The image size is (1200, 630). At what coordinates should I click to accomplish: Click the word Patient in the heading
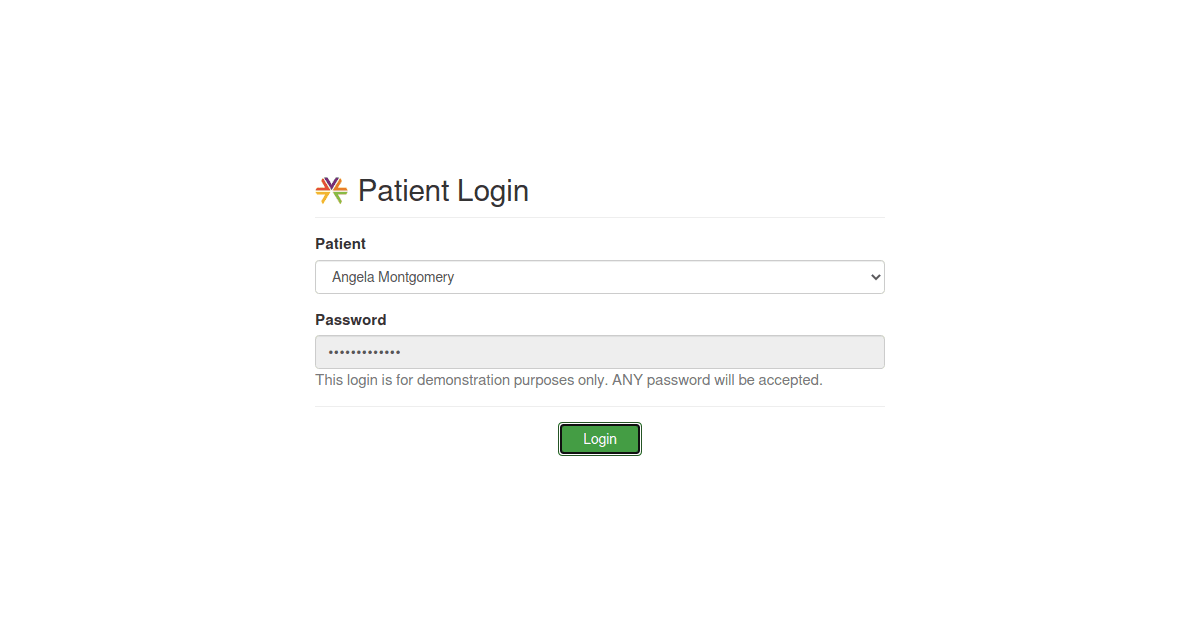404,191
